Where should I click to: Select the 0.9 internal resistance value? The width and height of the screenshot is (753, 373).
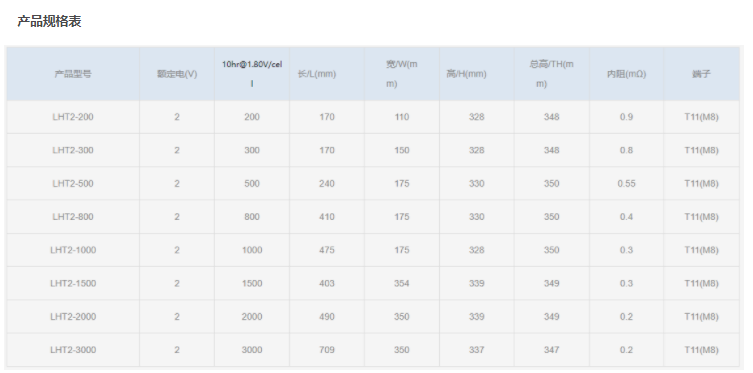pos(626,117)
